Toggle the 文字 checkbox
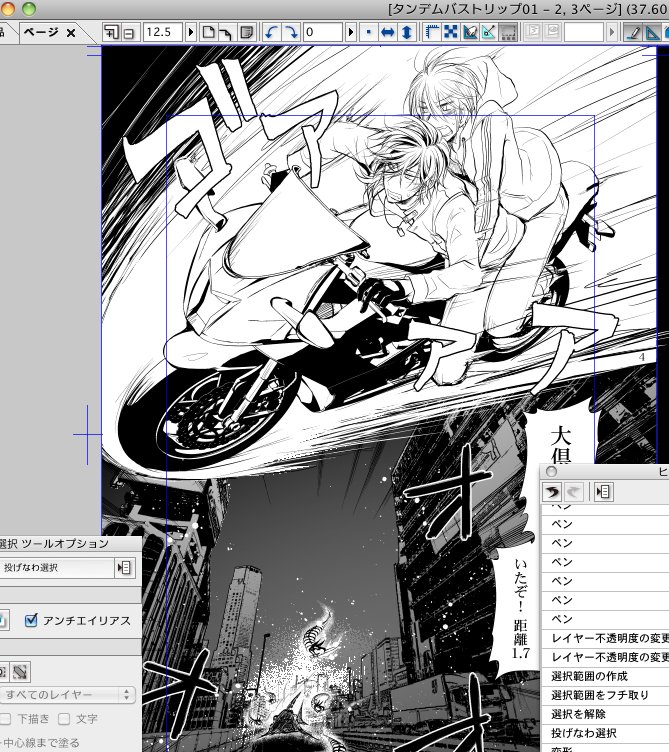 pos(64,718)
